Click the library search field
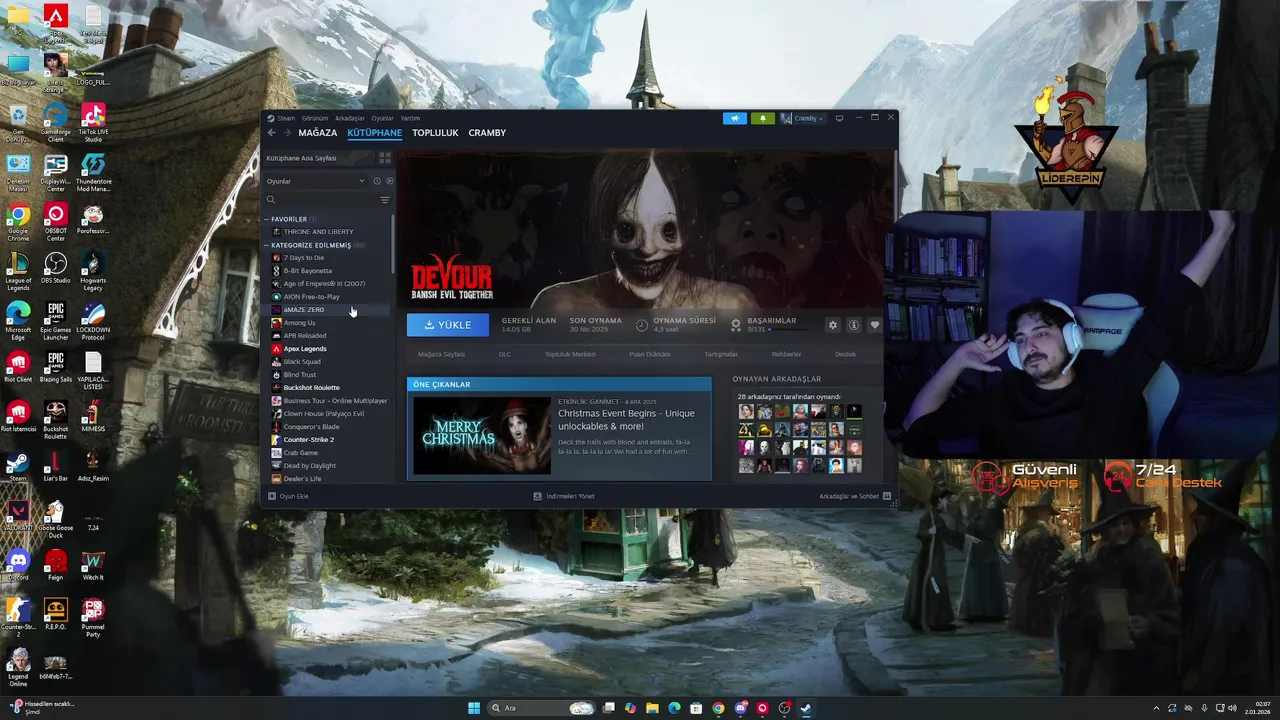The image size is (1280, 720). tap(322, 200)
